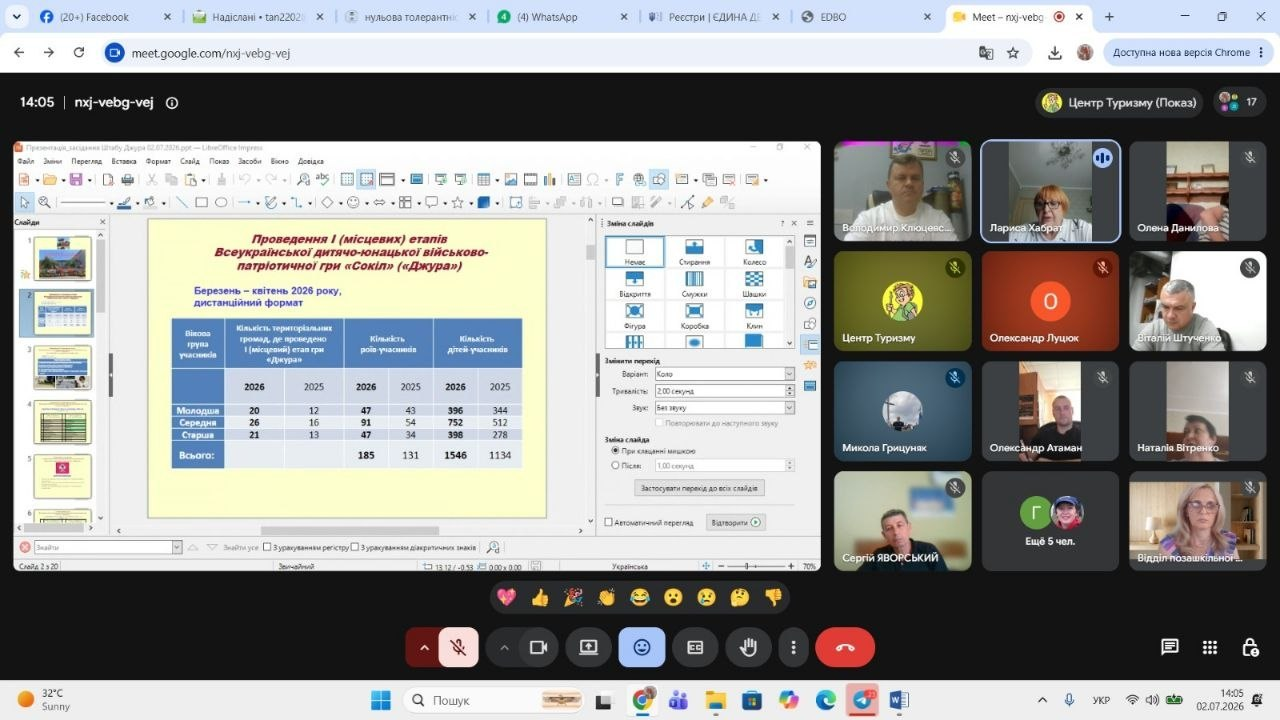Select slide 3 thumbnail in Слайди panel
Screen dimensions: 1280x720
point(62,367)
